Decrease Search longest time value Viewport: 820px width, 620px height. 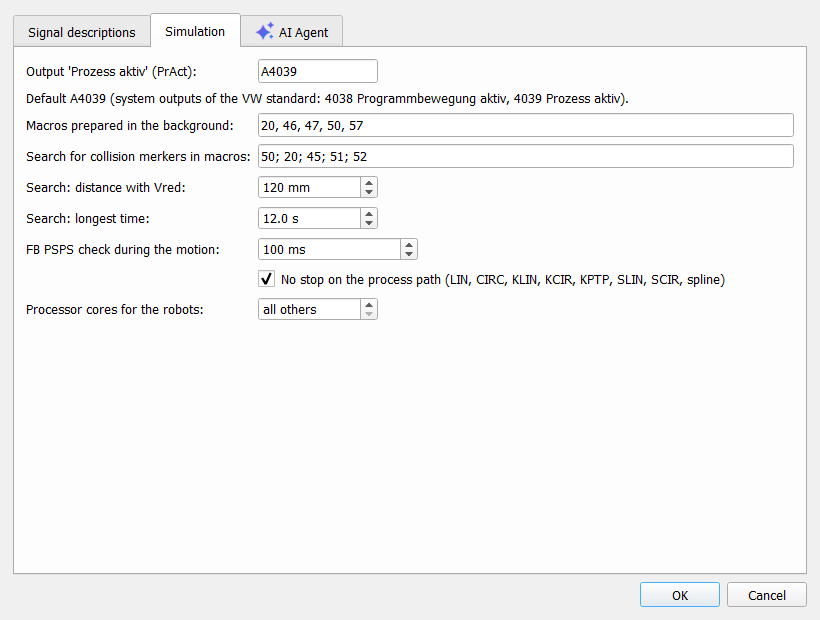(369, 223)
